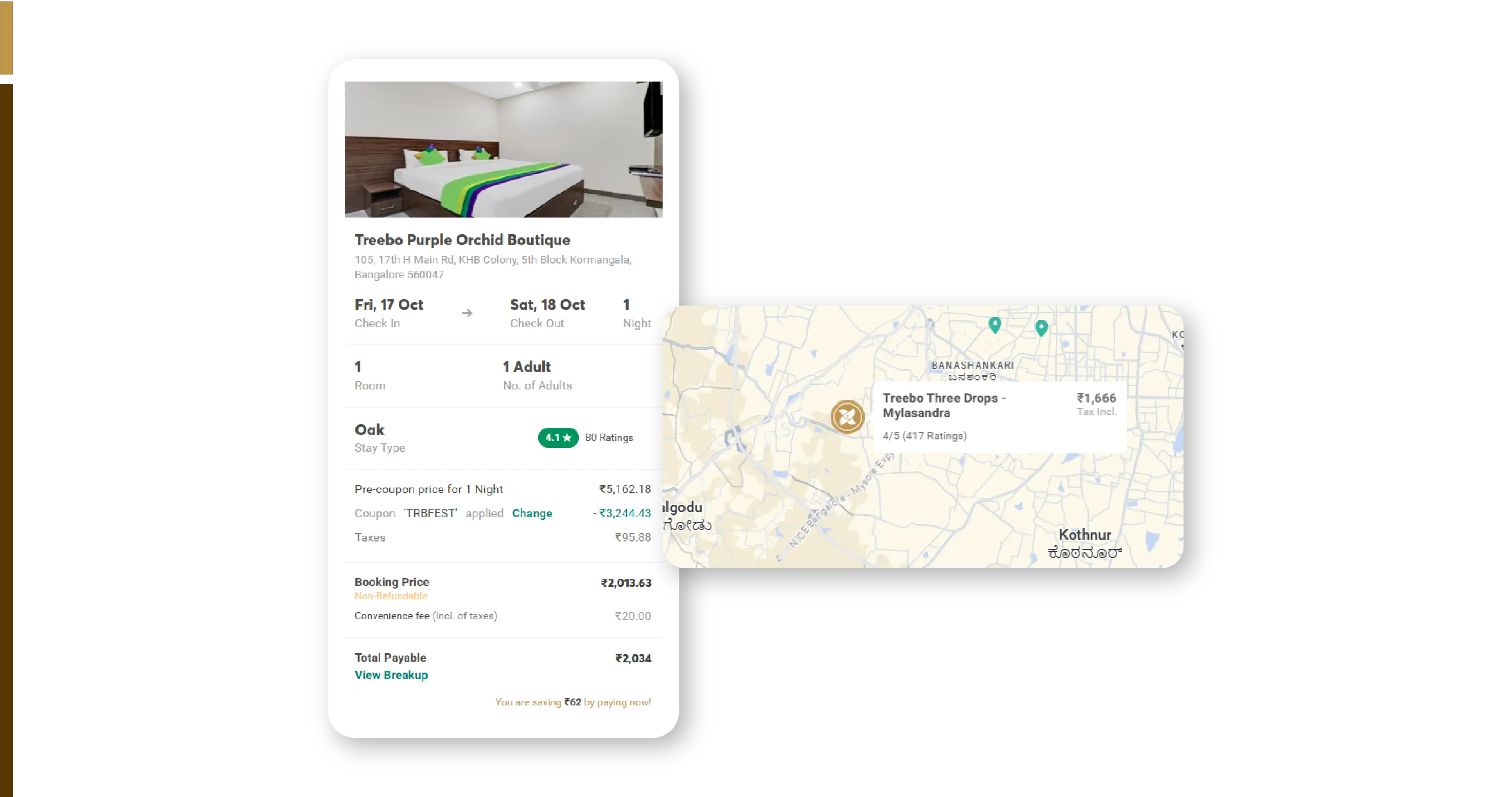This screenshot has width=1512, height=797.
Task: Change the applied TRBFEST coupon
Action: click(x=532, y=513)
